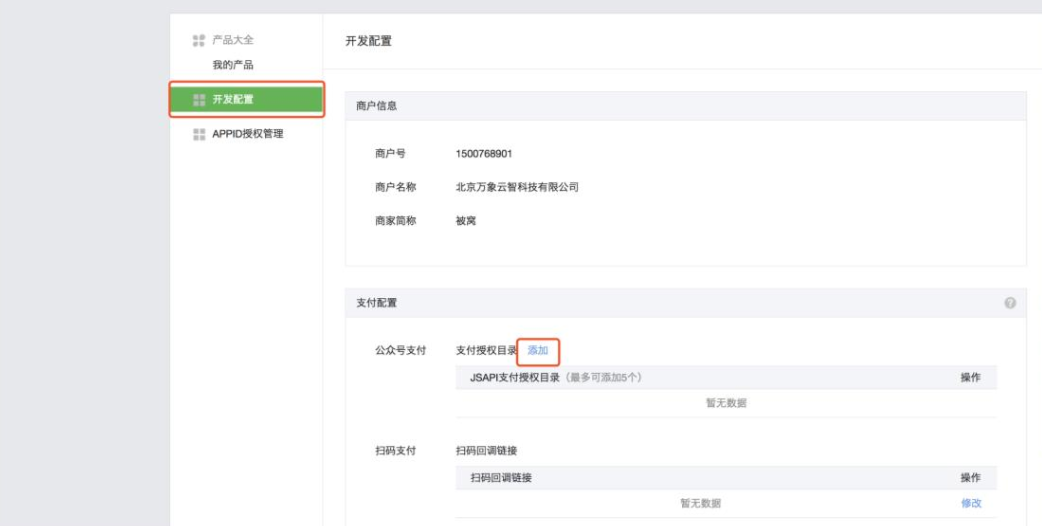Click the 支付配置 section header title
This screenshot has height=526, width=1042.
pyautogui.click(x=377, y=303)
